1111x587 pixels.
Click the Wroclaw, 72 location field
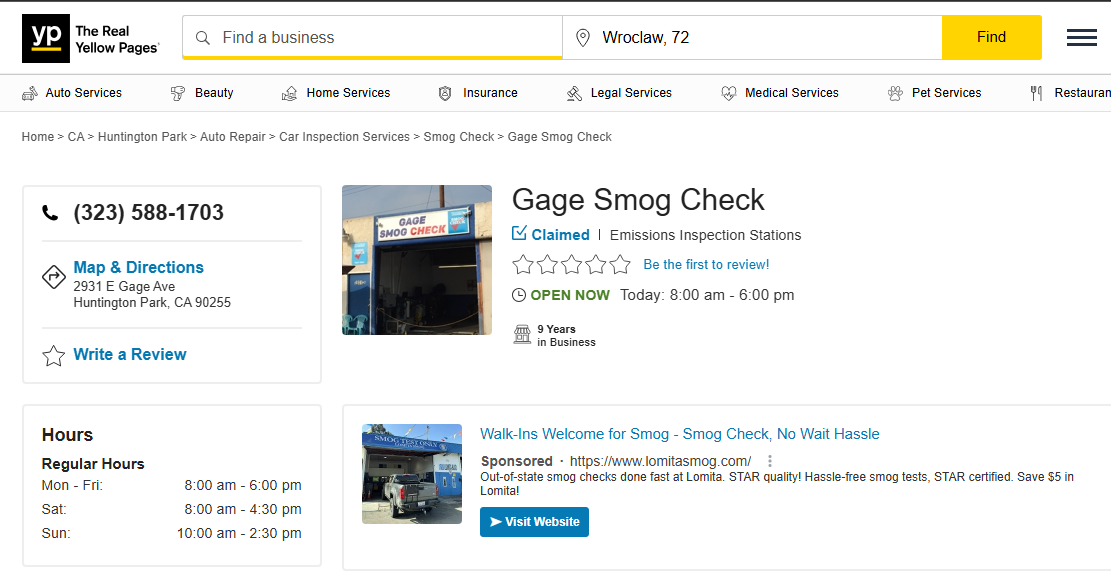coord(752,38)
